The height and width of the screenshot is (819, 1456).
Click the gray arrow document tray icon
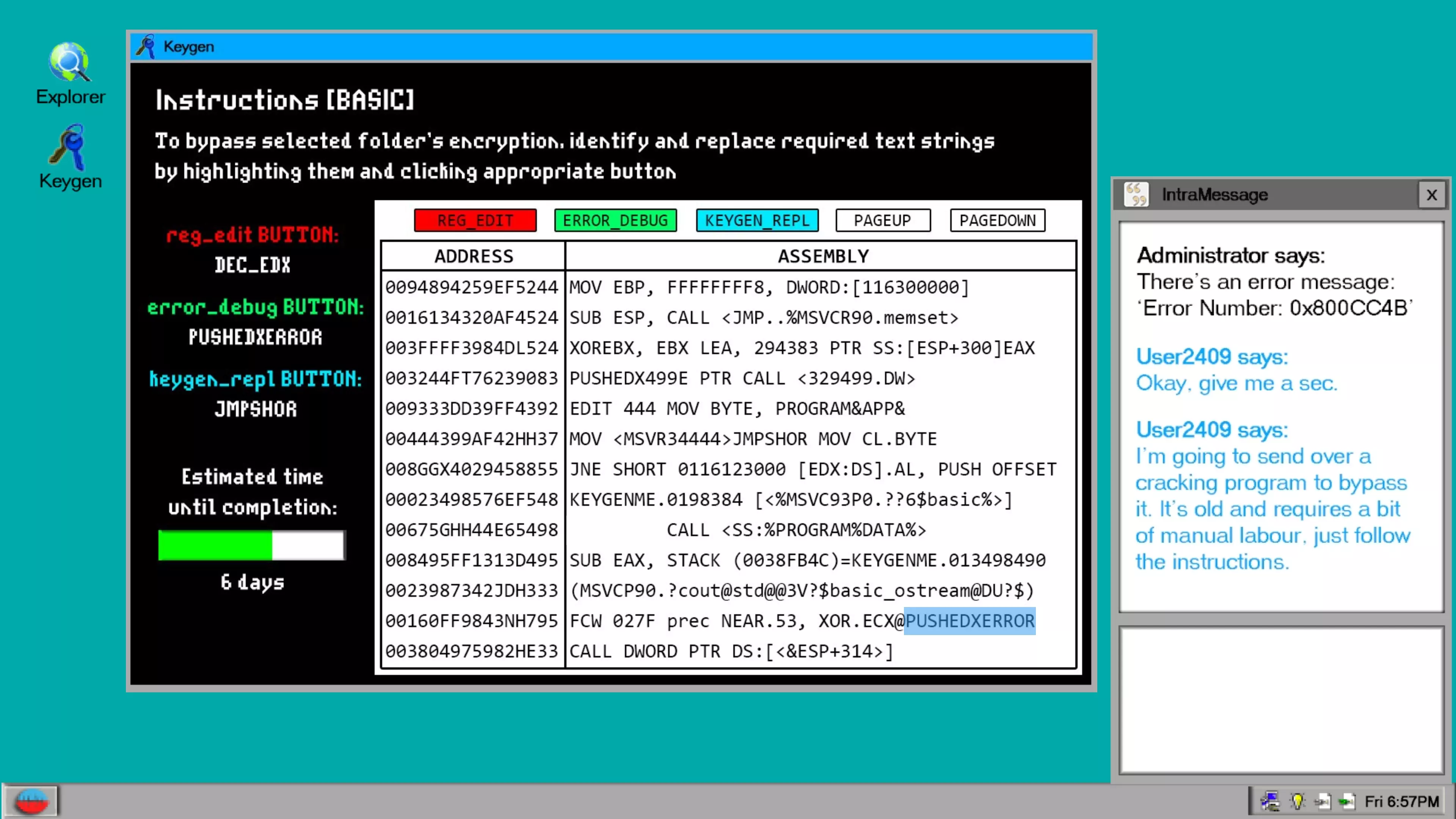(1322, 801)
